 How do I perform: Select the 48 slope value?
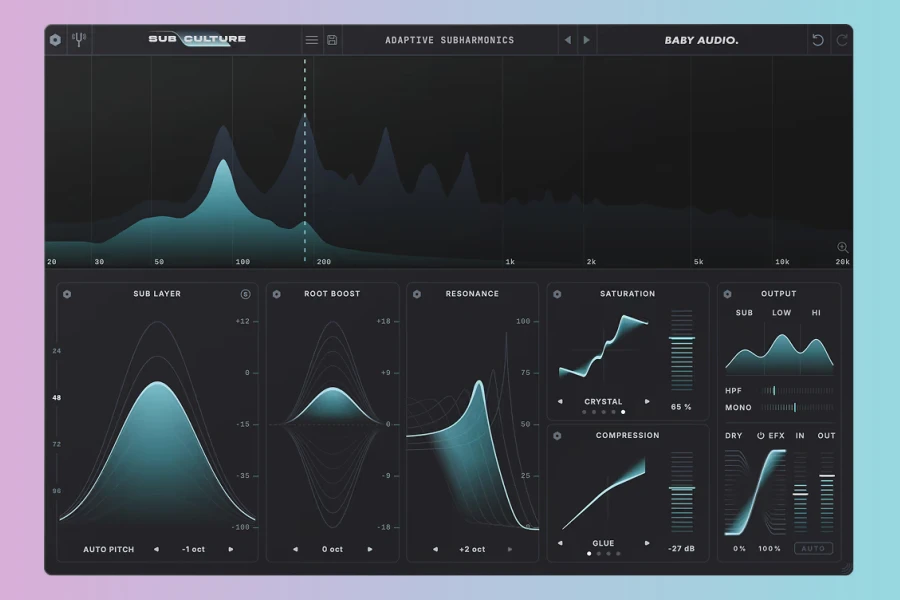click(56, 397)
